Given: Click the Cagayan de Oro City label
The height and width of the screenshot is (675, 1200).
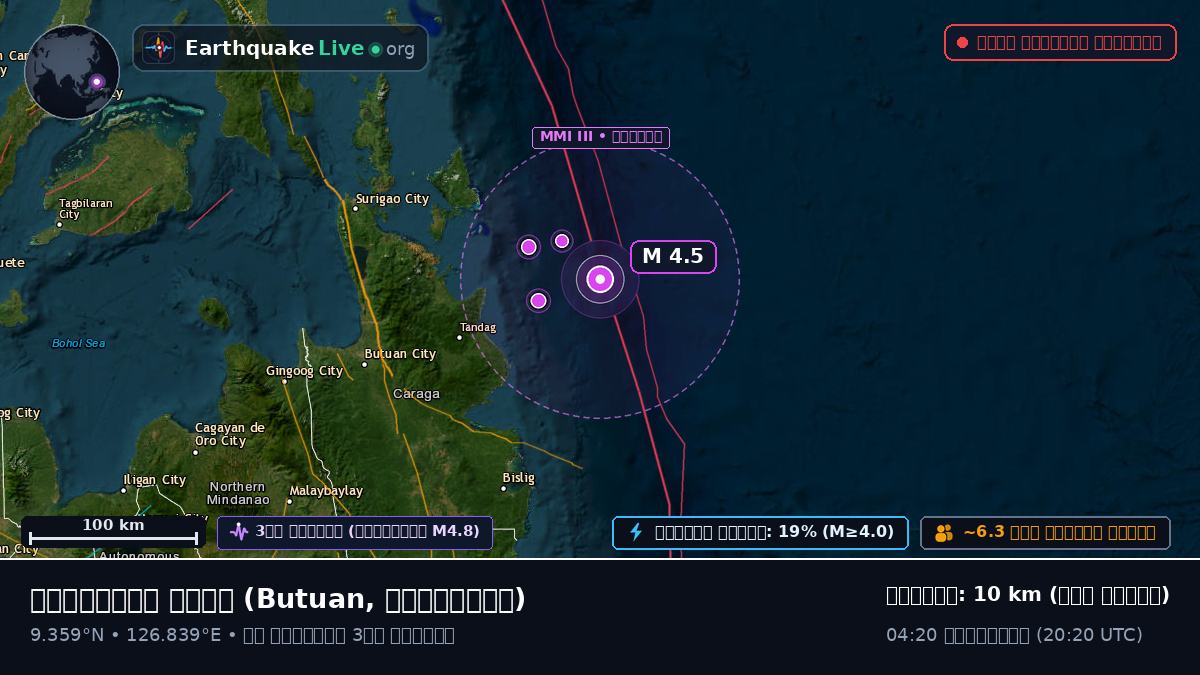Looking at the screenshot, I should [x=230, y=434].
